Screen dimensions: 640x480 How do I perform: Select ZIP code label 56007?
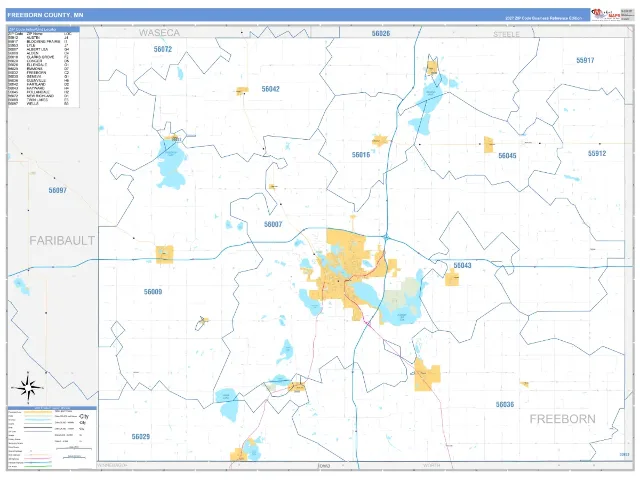(x=273, y=224)
